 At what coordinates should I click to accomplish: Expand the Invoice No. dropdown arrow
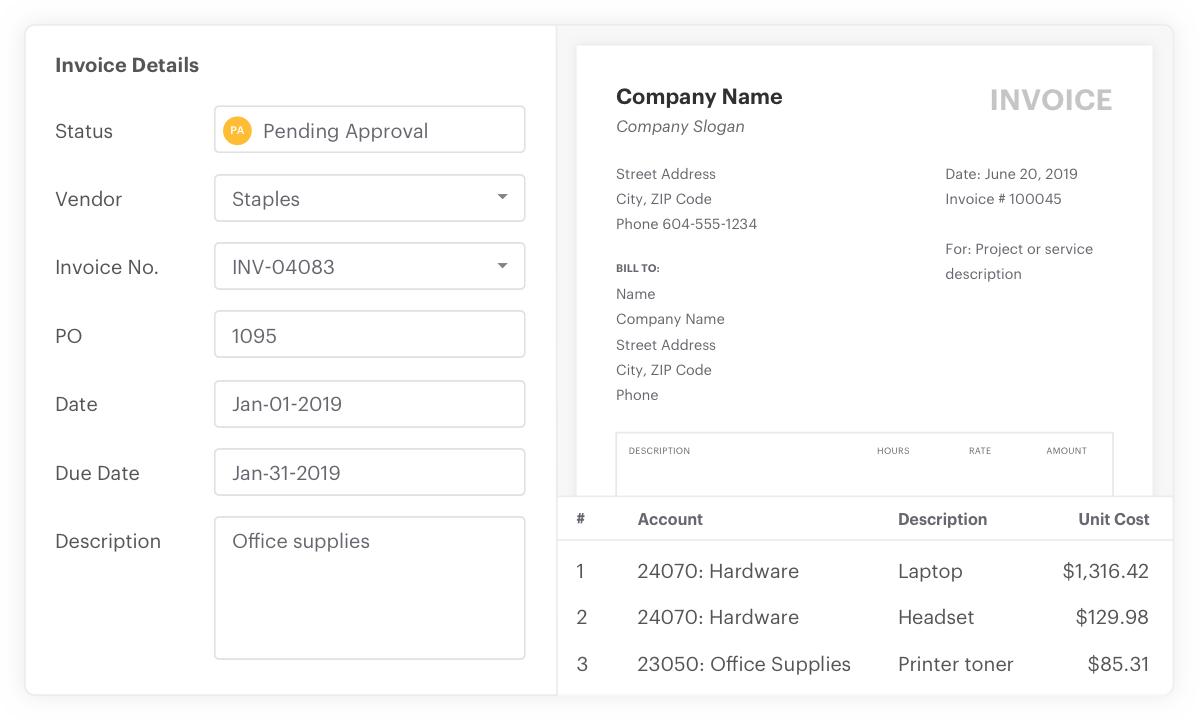tap(502, 266)
